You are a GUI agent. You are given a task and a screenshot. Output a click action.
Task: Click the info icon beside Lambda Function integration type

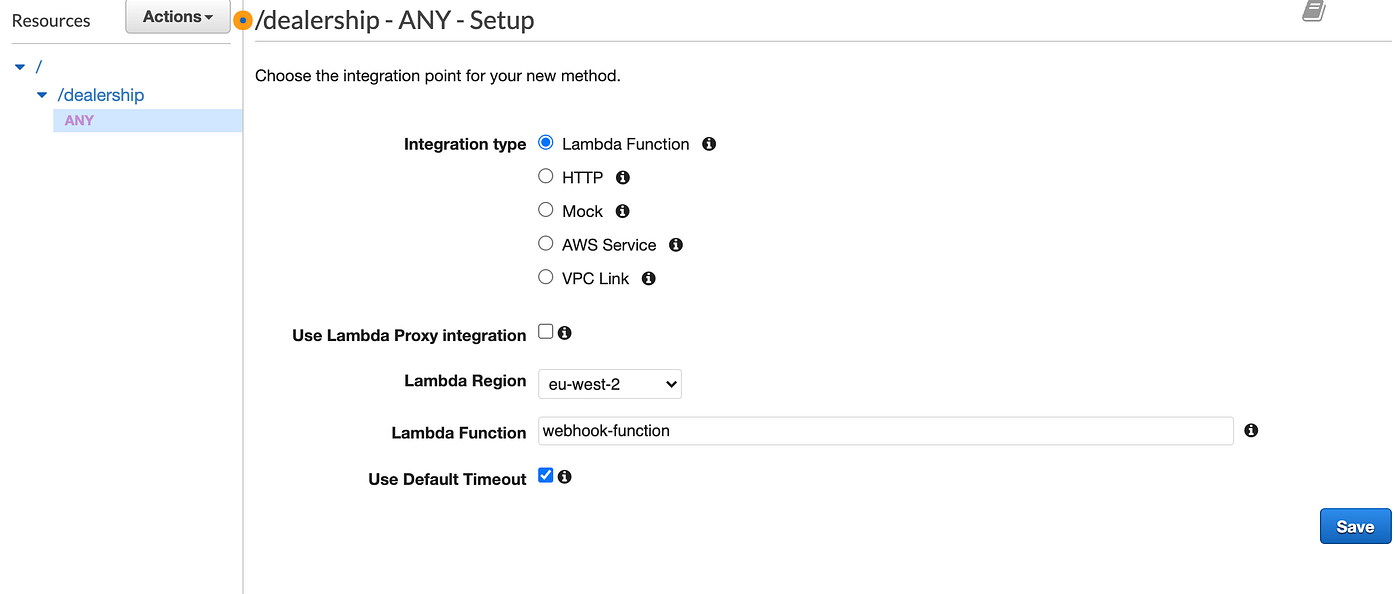(708, 144)
